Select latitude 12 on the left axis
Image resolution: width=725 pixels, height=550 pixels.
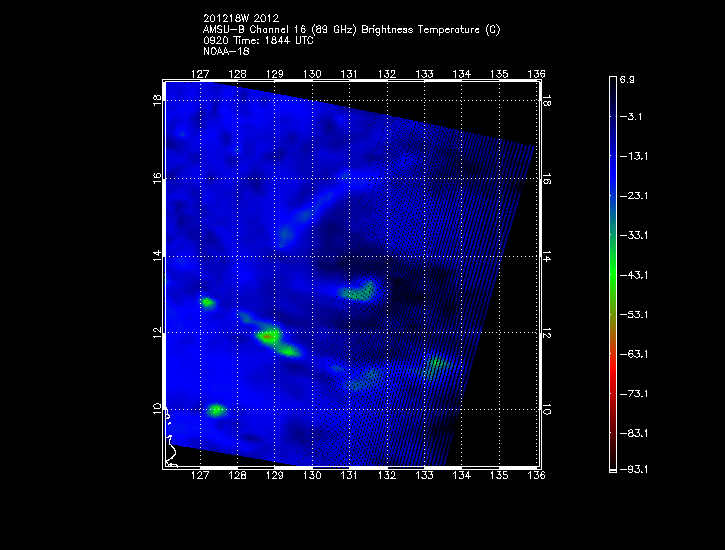click(157, 332)
